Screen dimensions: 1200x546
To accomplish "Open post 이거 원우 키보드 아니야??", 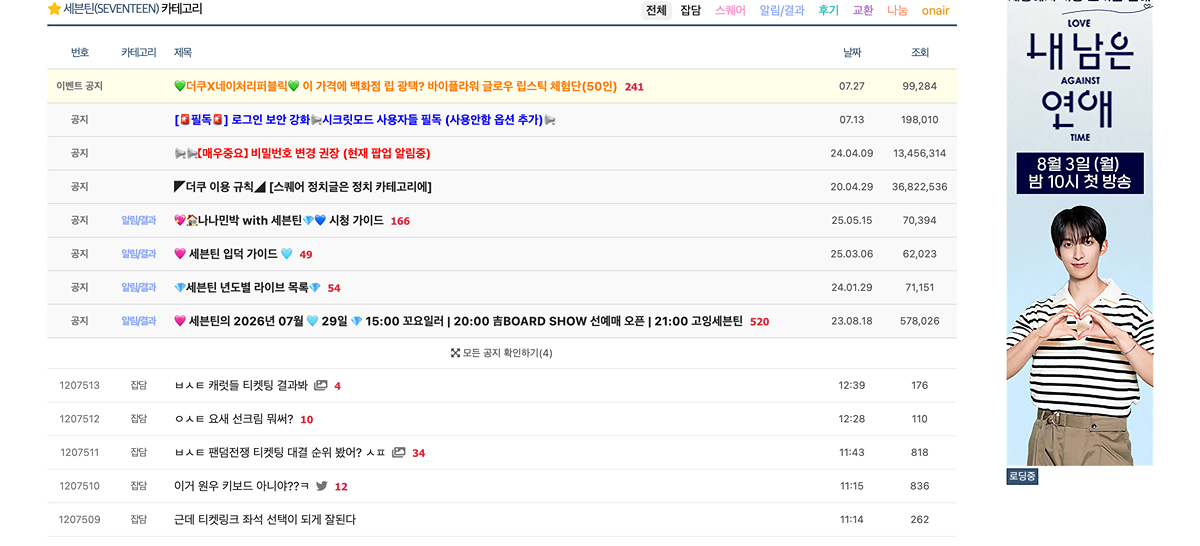I will [x=241, y=486].
